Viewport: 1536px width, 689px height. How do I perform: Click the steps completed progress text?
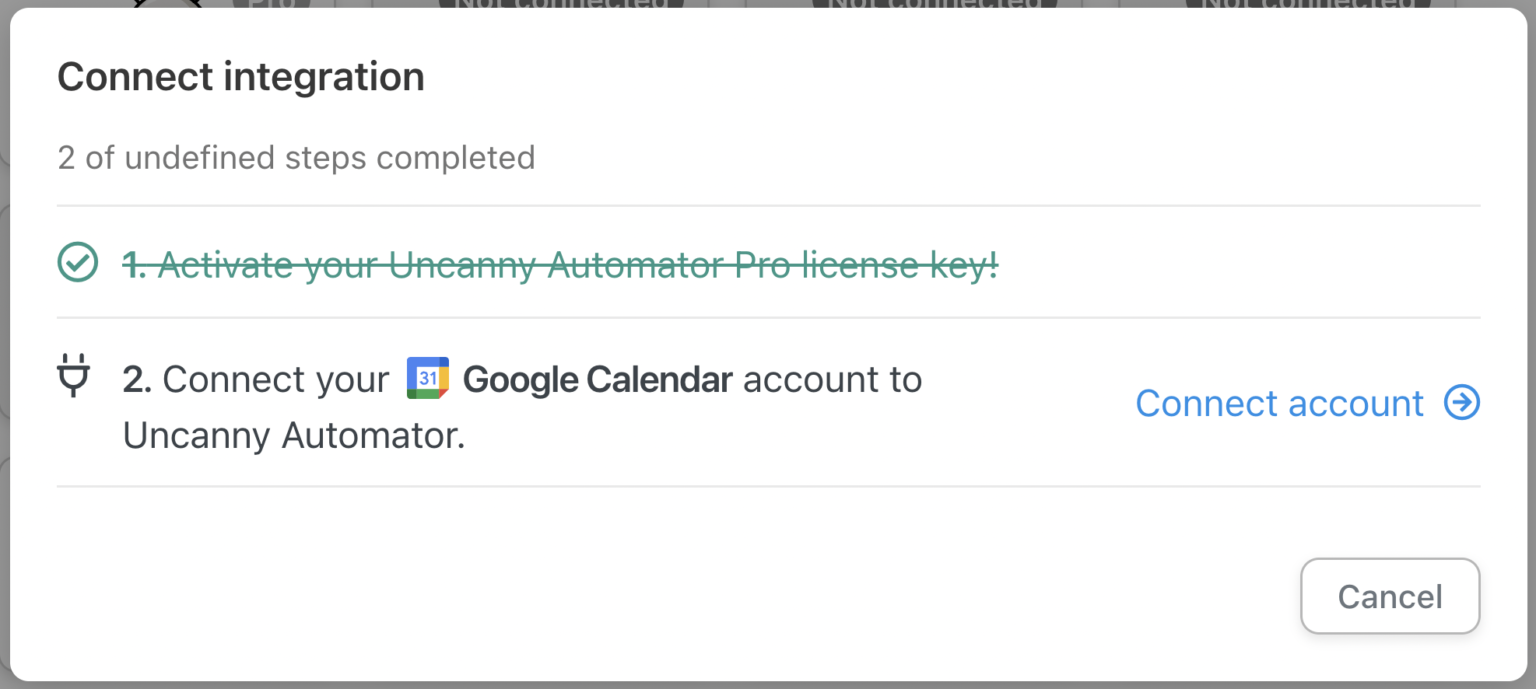(296, 157)
